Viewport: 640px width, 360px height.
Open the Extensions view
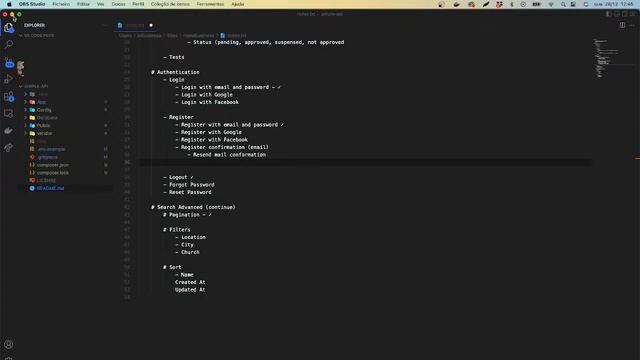coord(9,97)
